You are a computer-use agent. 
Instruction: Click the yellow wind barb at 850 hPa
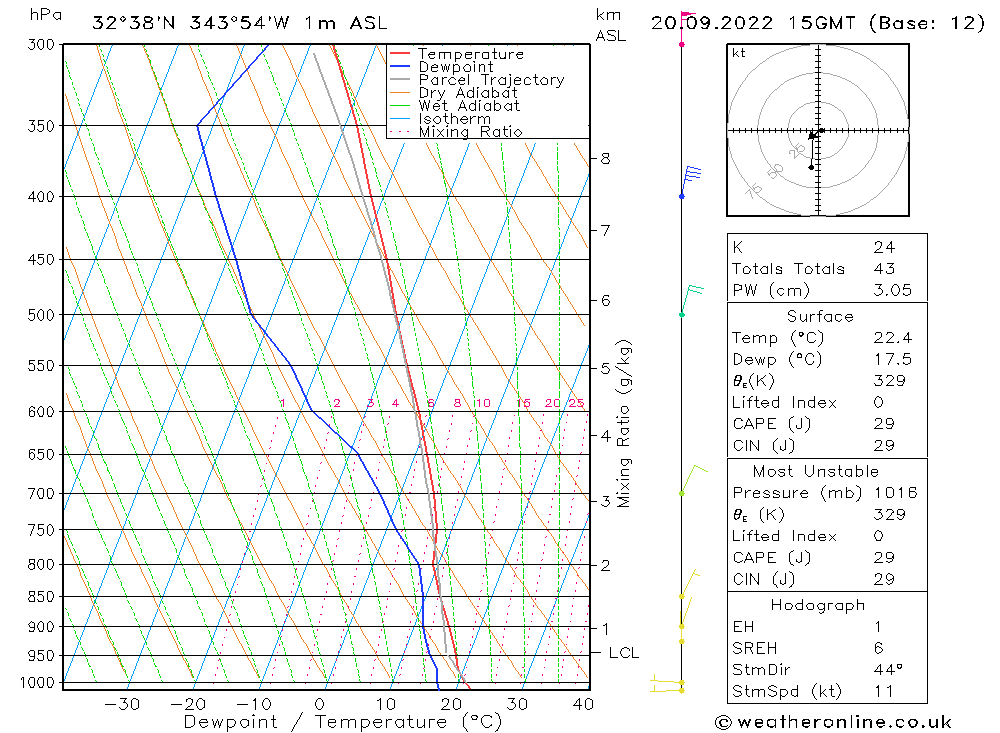point(689,583)
